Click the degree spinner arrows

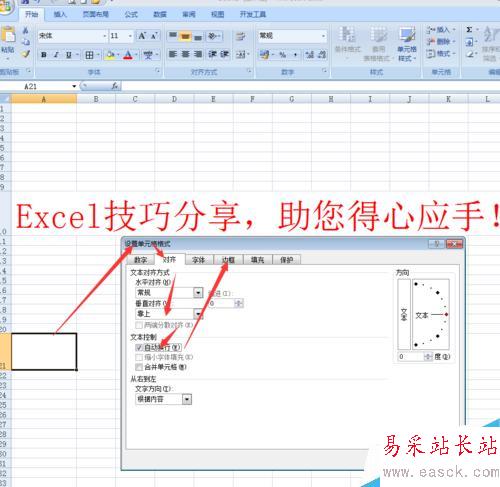428,357
